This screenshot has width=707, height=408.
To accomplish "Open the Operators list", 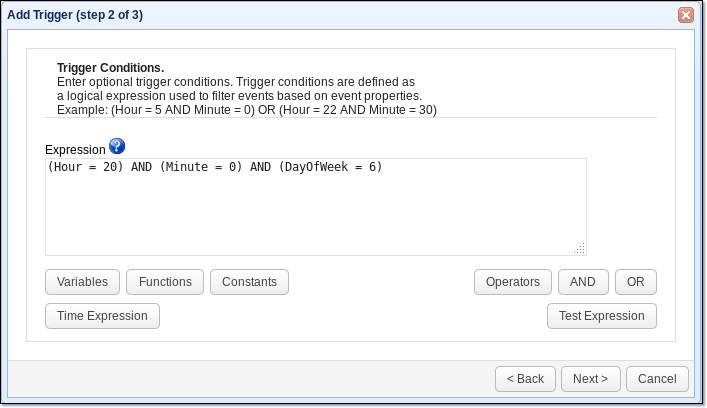I will 512,282.
